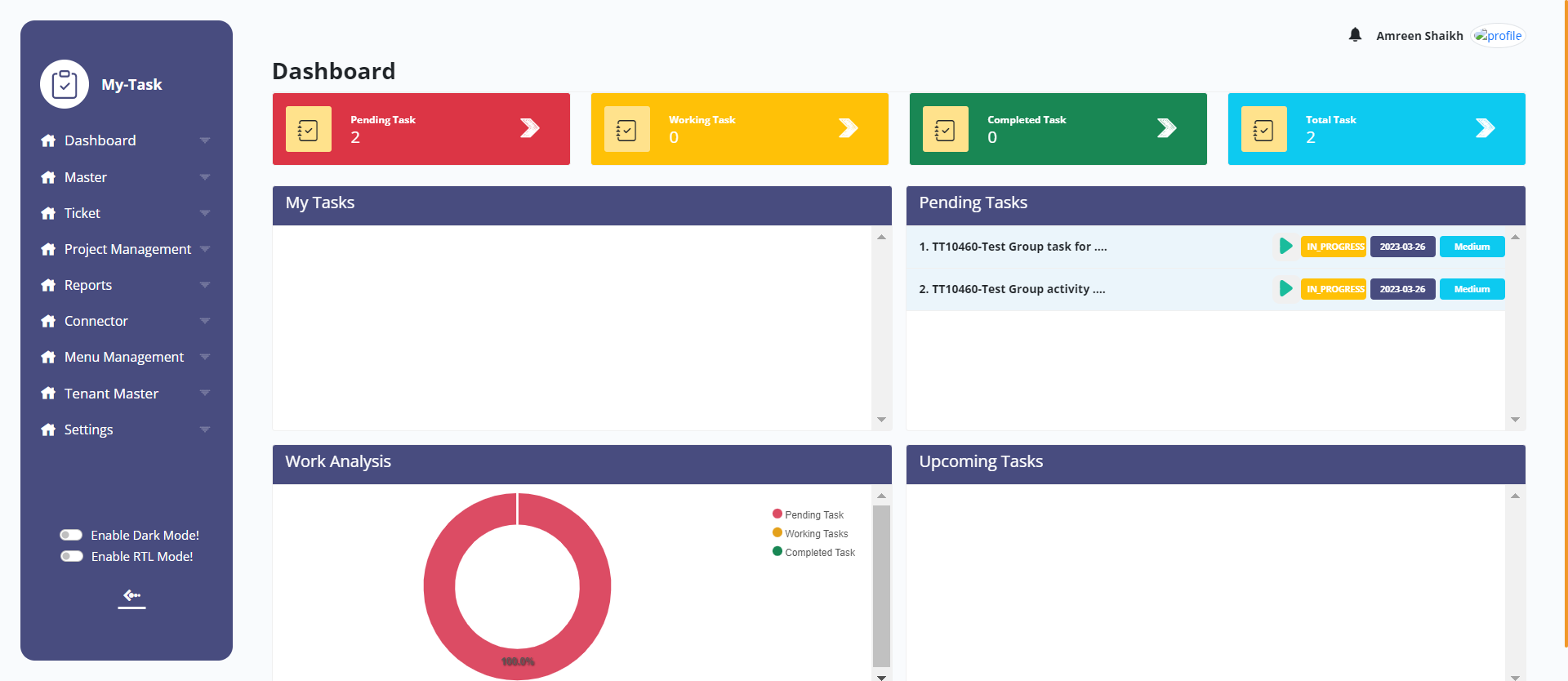Viewport: 1568px width, 681px height.
Task: Start the Test Group activity play icon
Action: (x=1285, y=289)
